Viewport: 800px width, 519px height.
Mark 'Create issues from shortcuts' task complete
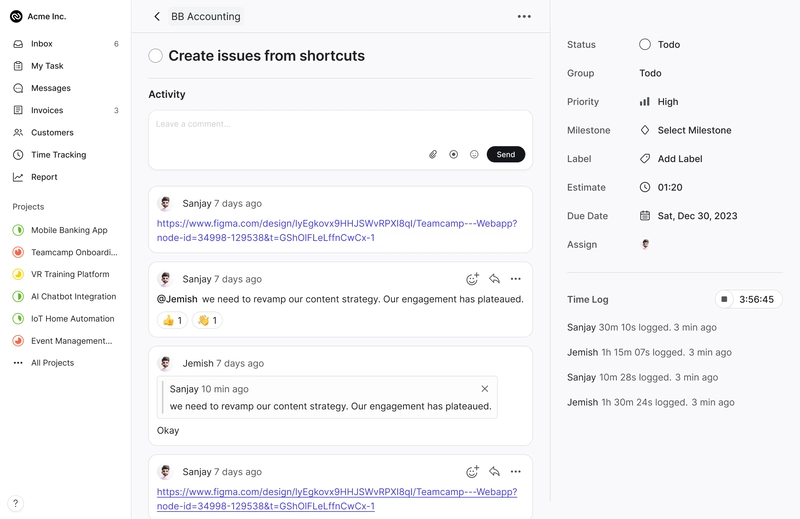click(156, 56)
